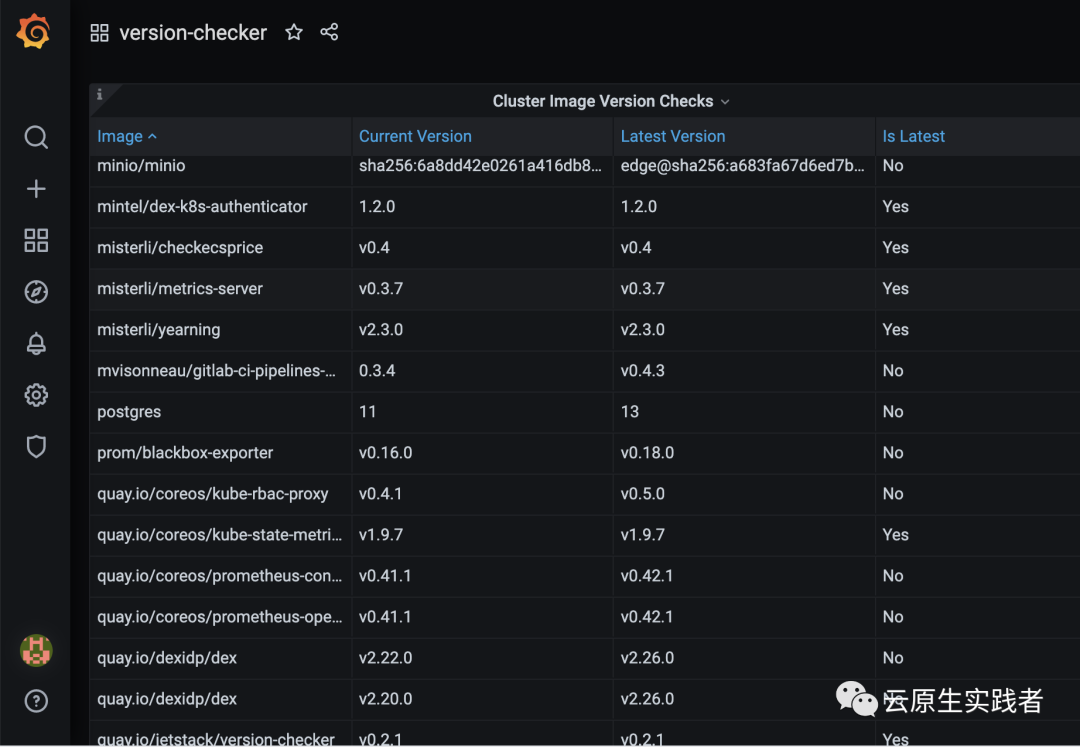Screen dimensions: 1080x749
Task: Select the minio/minio image cell
Action: point(220,166)
